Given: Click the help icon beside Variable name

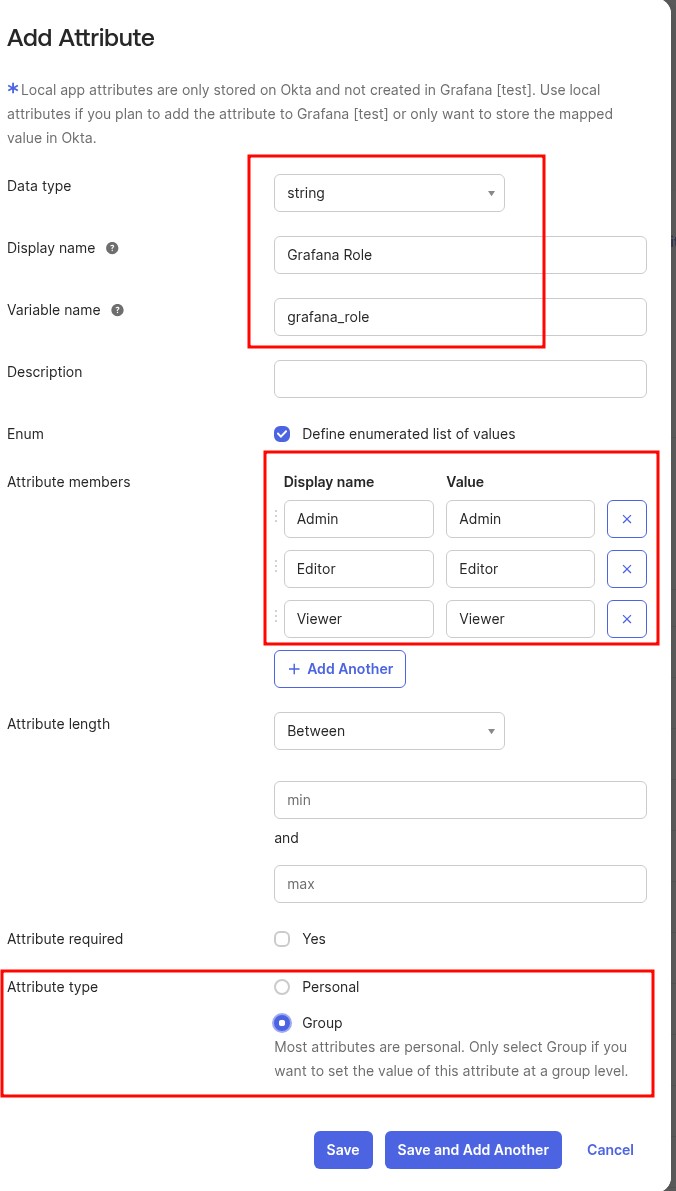Looking at the screenshot, I should [117, 310].
